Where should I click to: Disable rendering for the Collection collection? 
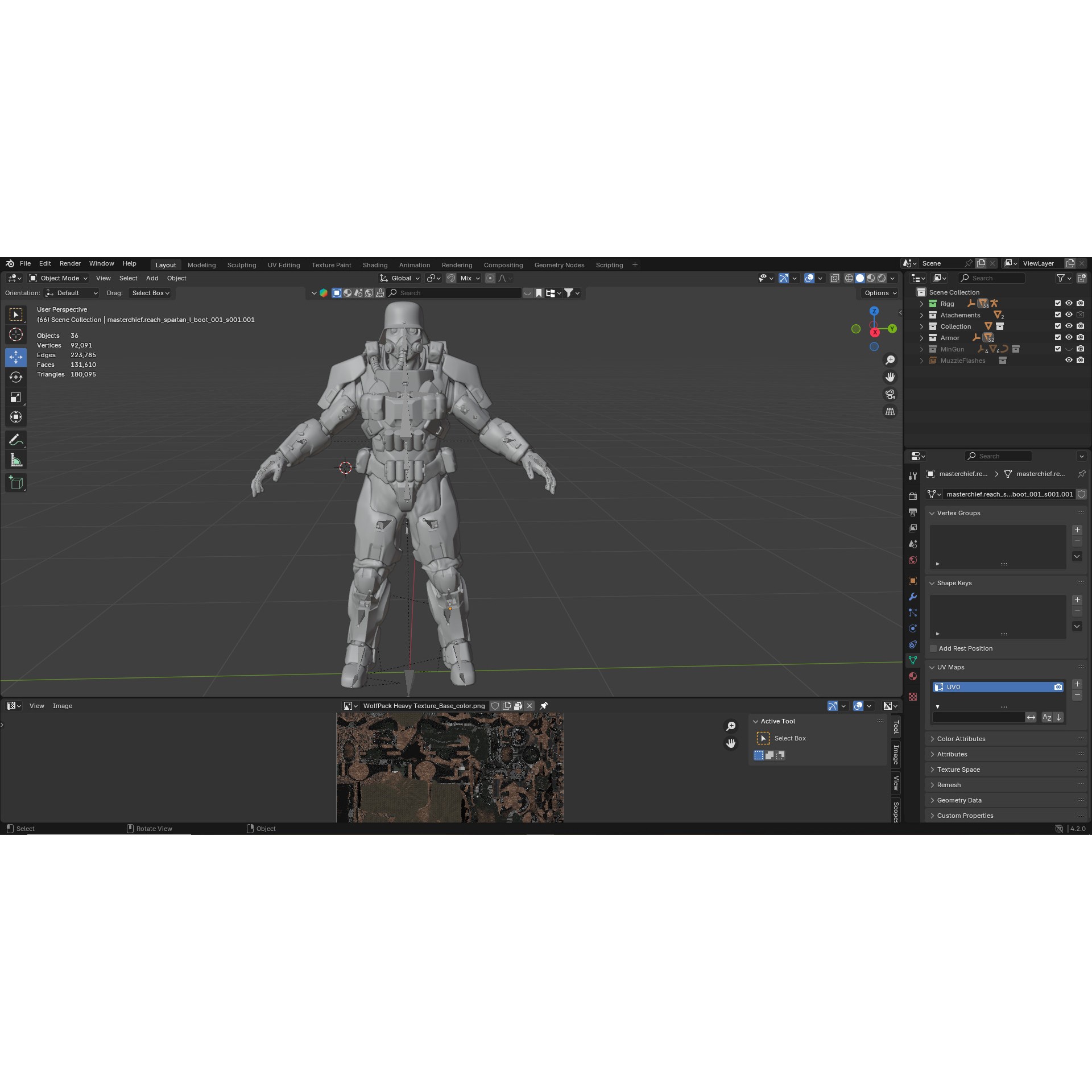tap(1081, 326)
